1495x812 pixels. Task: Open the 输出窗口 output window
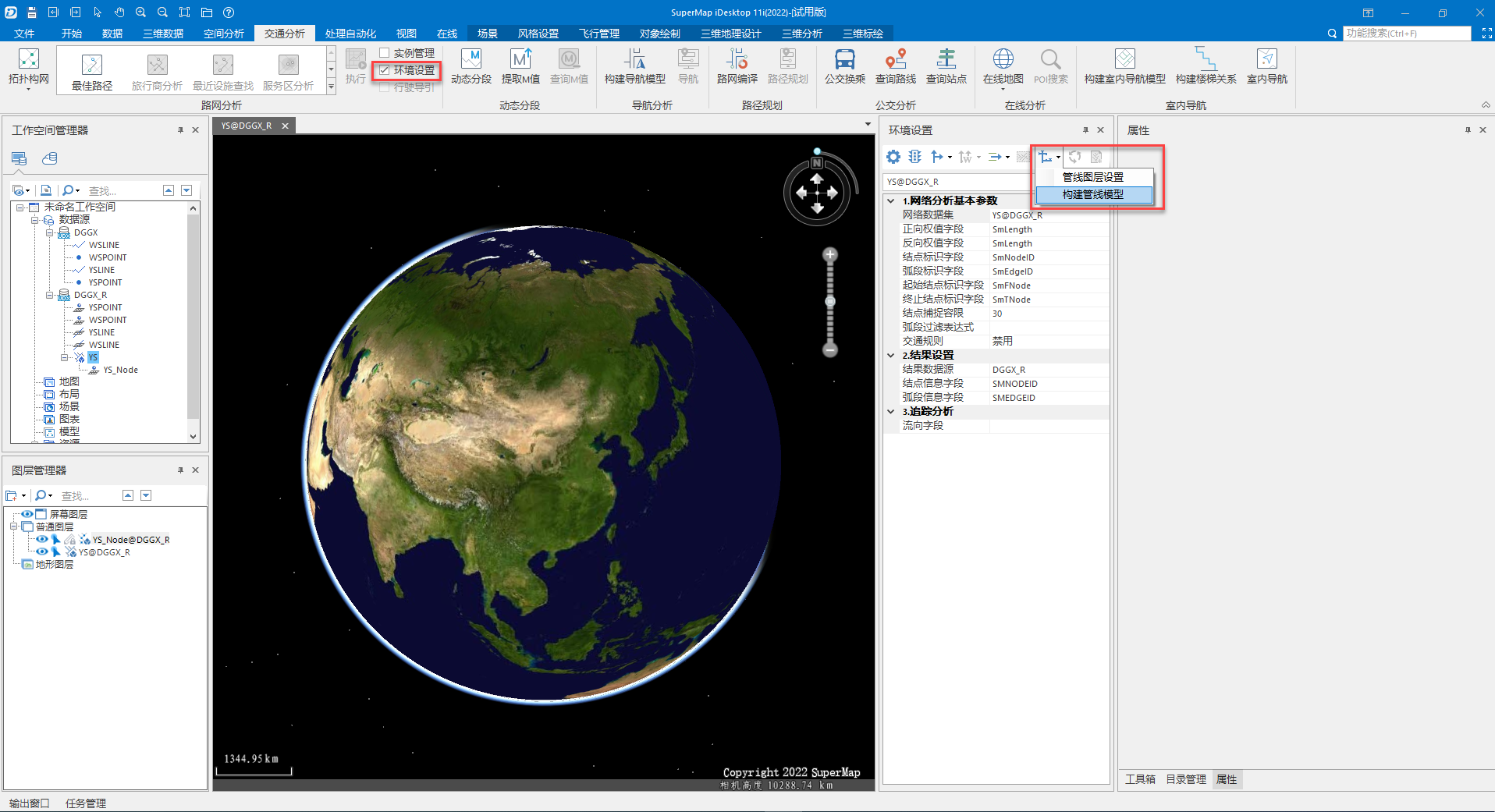pos(30,803)
